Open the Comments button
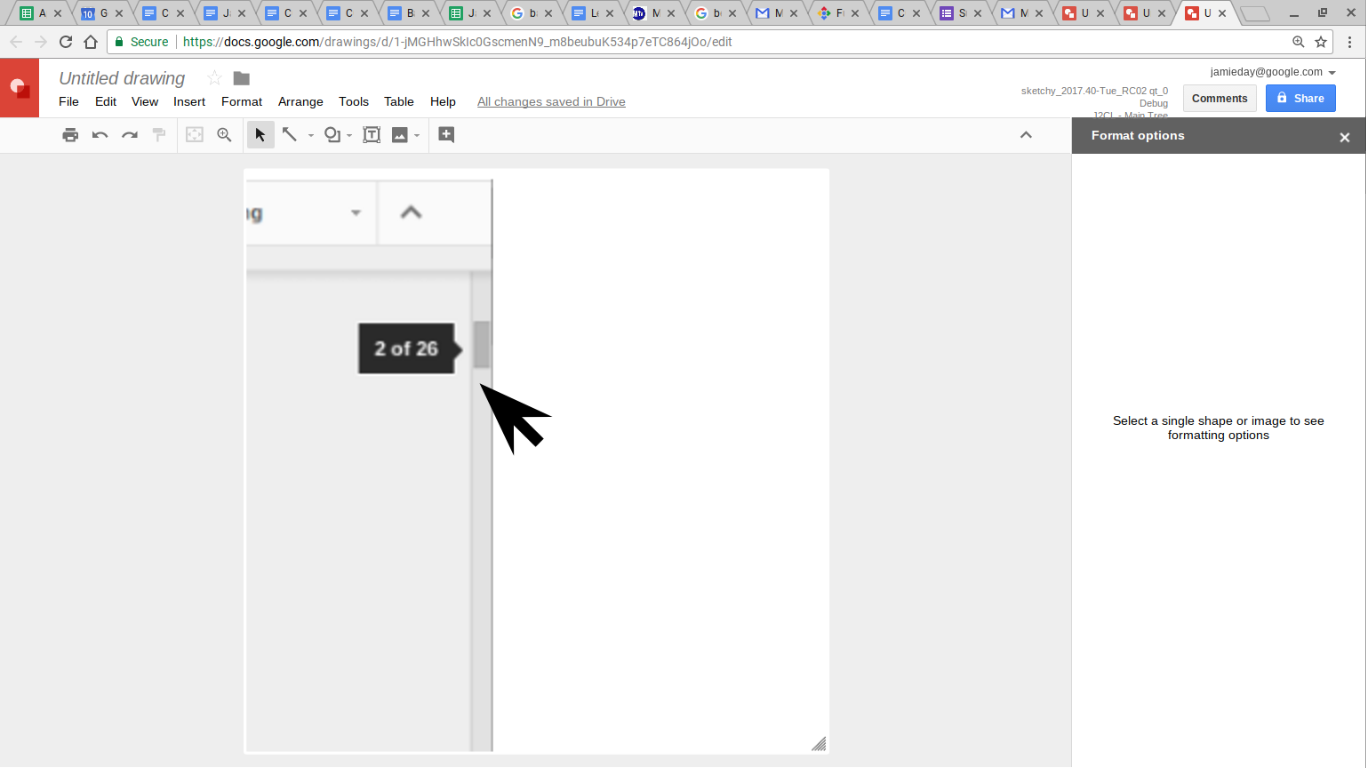Viewport: 1366px width, 768px height. click(x=1219, y=98)
